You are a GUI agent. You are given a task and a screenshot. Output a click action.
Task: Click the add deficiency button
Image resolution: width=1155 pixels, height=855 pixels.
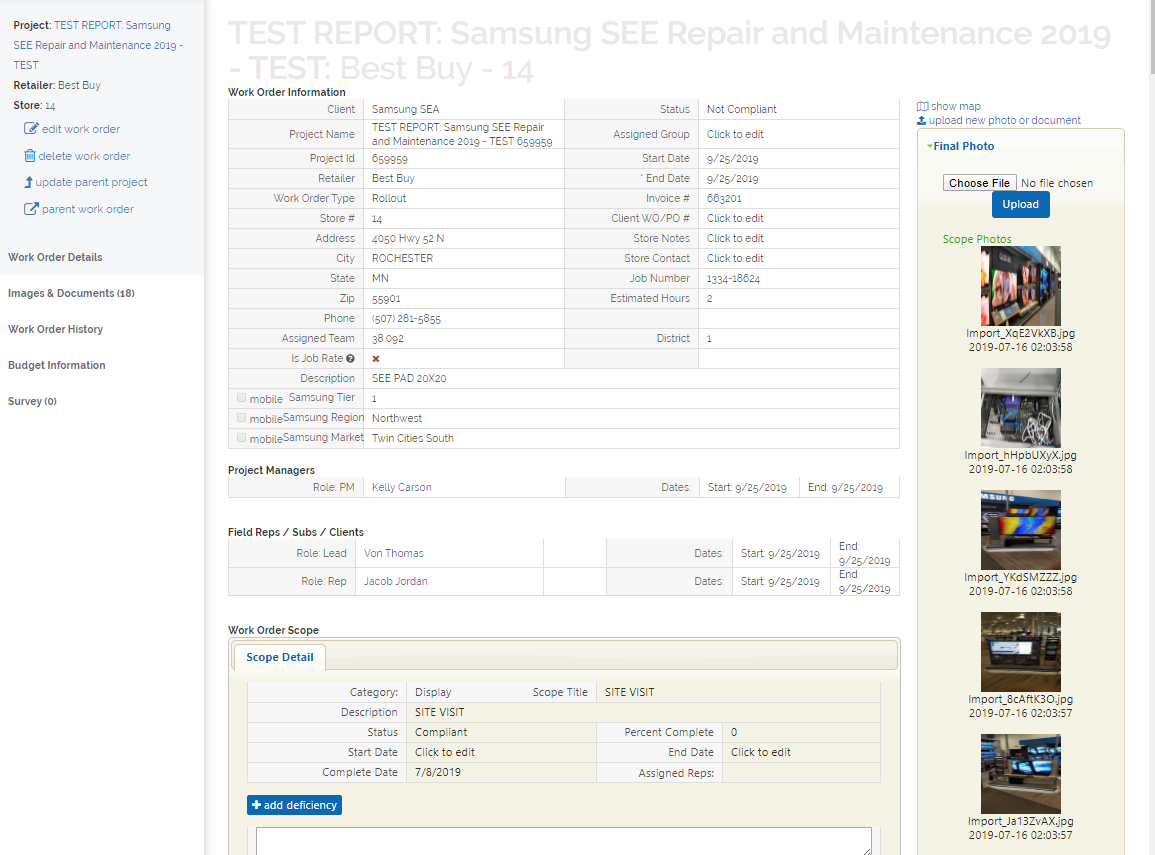294,805
